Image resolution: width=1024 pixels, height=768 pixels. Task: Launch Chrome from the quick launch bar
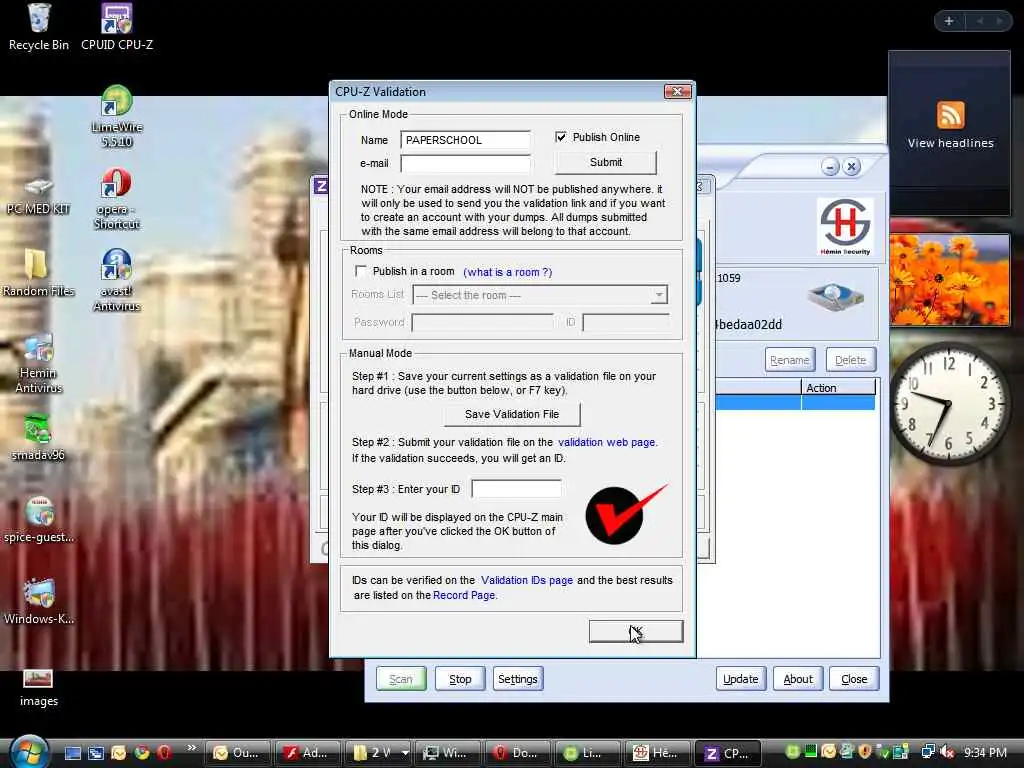pyautogui.click(x=141, y=752)
